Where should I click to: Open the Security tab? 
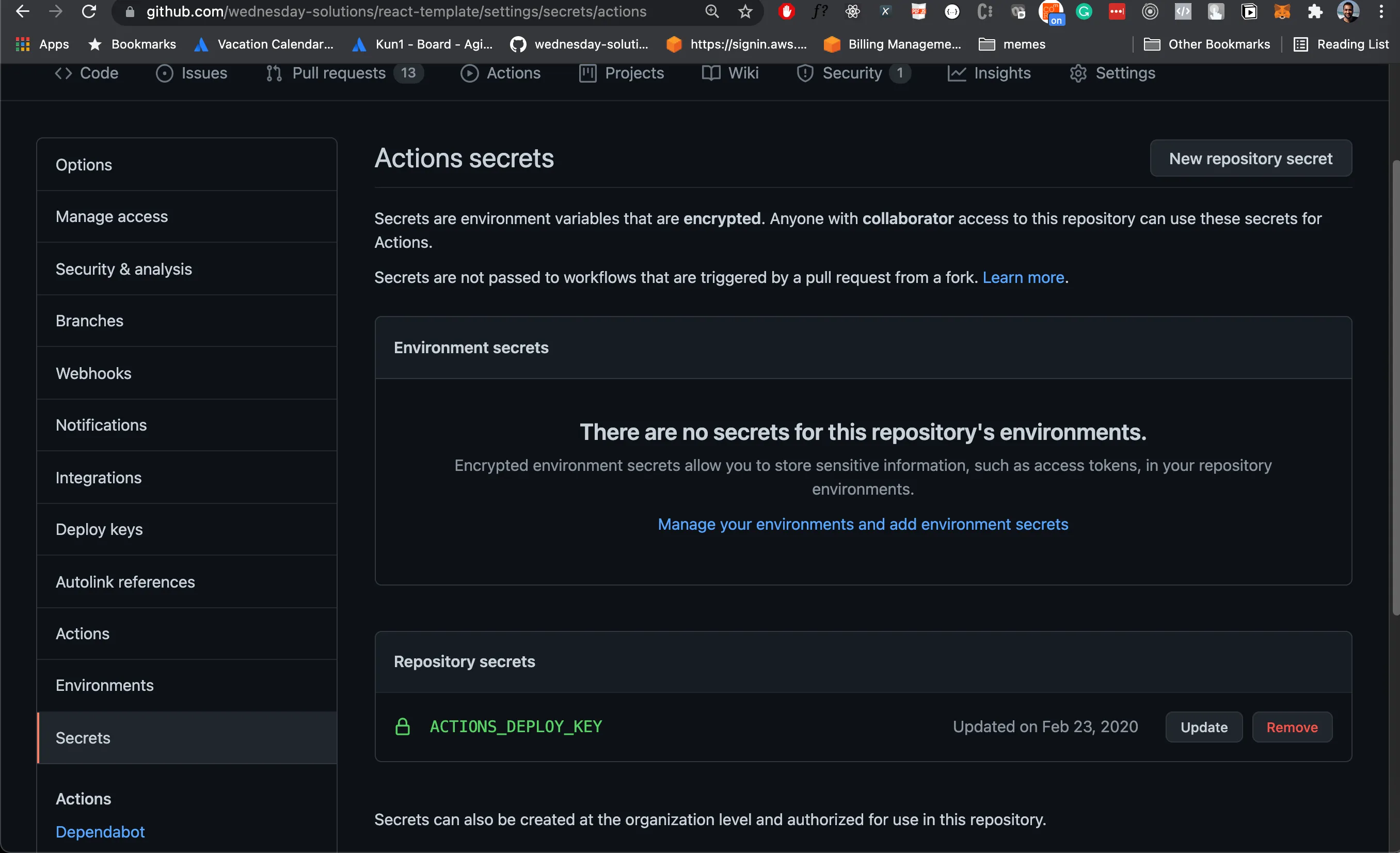click(x=854, y=73)
